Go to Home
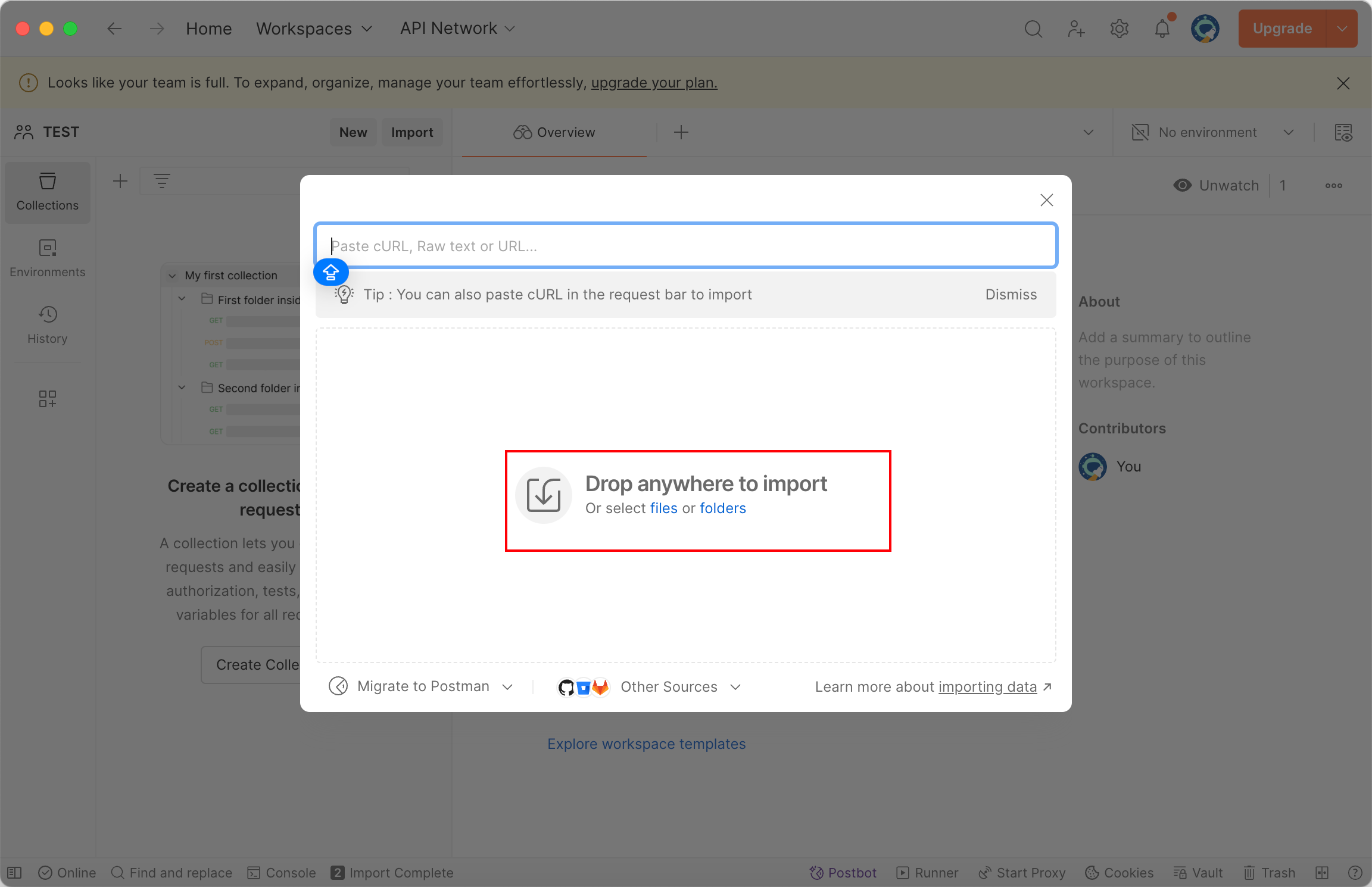Viewport: 1372px width, 887px height. pos(208,29)
